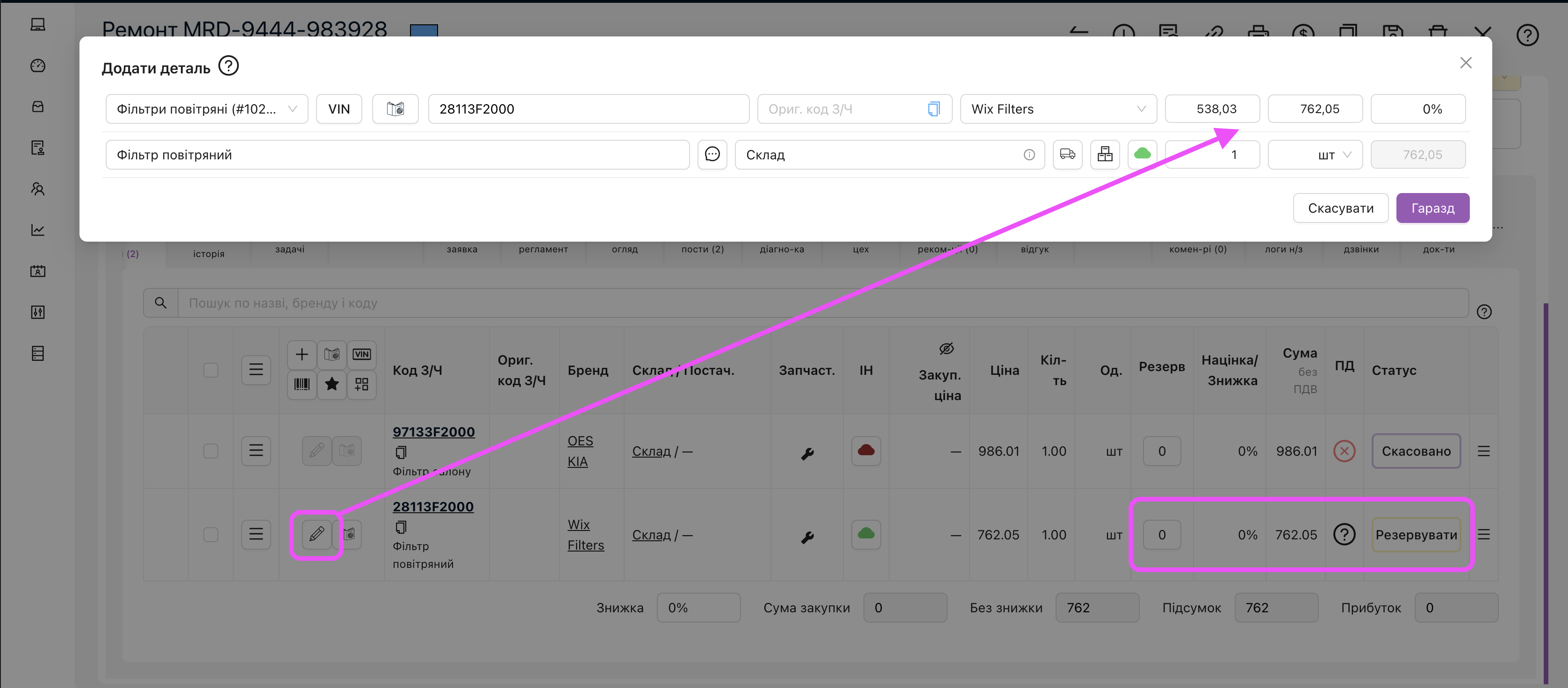Click the part code field containing 28113F2000
Viewport: 1568px width, 688px height.
point(588,109)
